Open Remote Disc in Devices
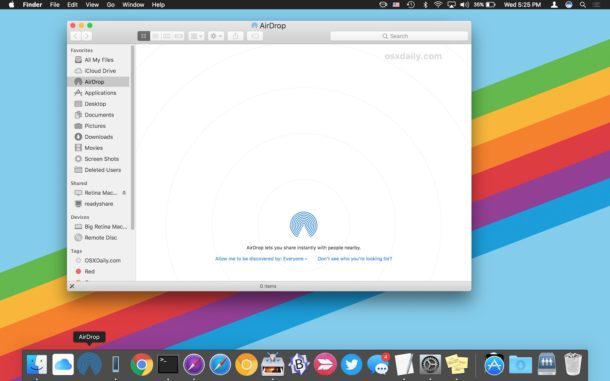Screen dimensions: 610x381 coord(99,237)
